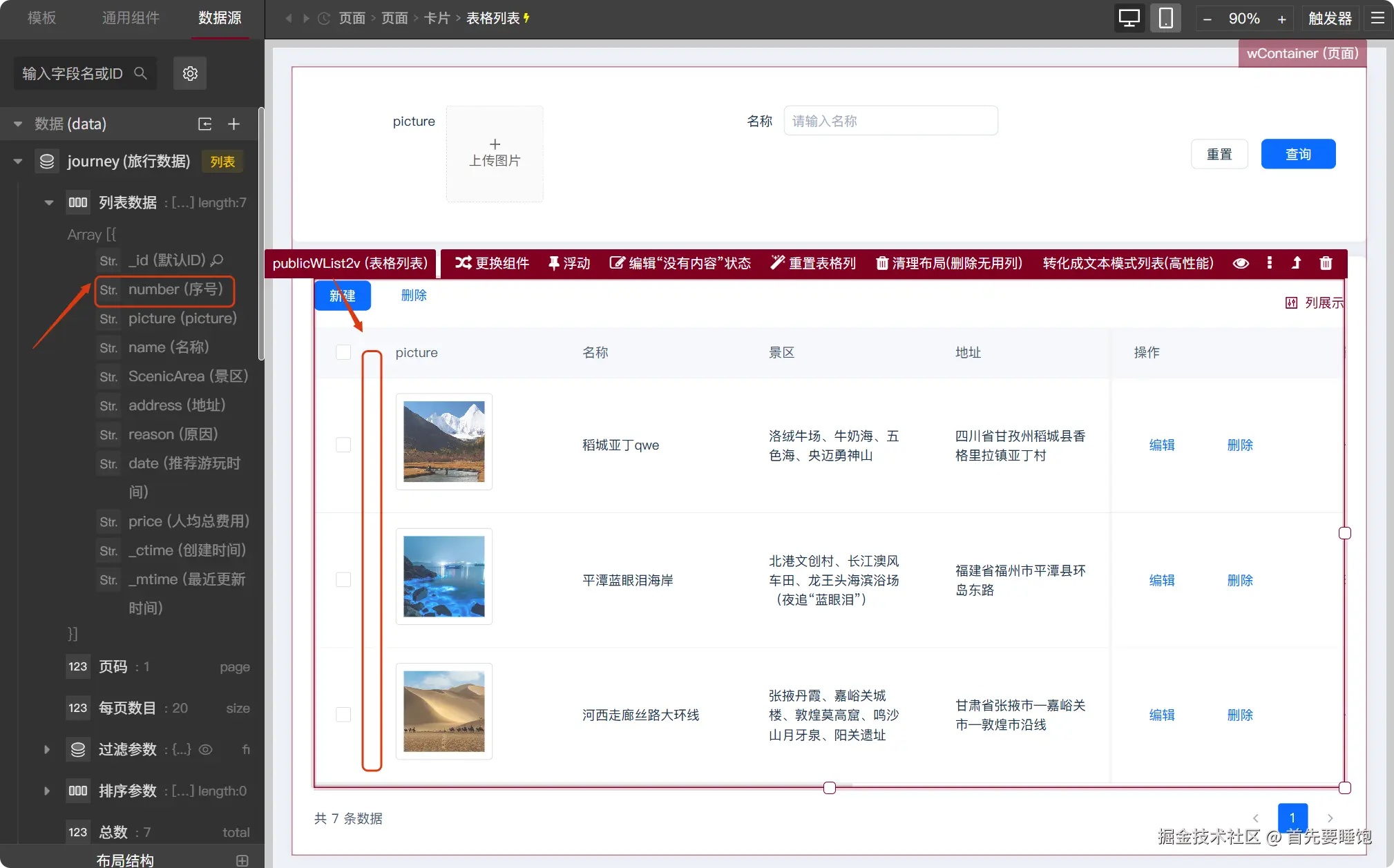Switch to the 模板 tab
1394x868 pixels.
pos(41,18)
